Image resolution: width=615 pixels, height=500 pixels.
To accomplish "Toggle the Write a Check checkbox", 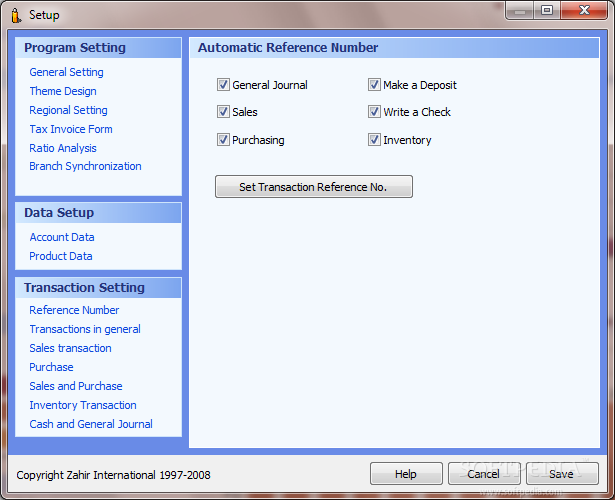I will tap(374, 112).
